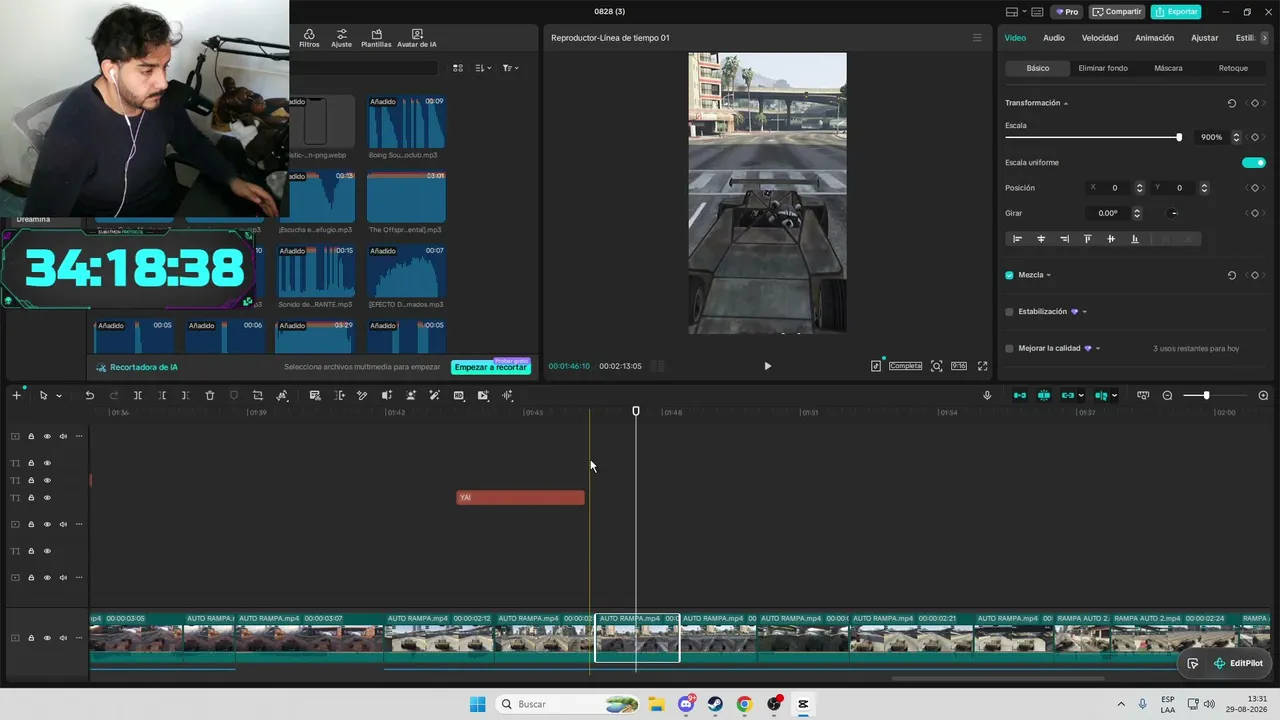Click the Exportar button
1280x720 pixels.
(x=1176, y=12)
